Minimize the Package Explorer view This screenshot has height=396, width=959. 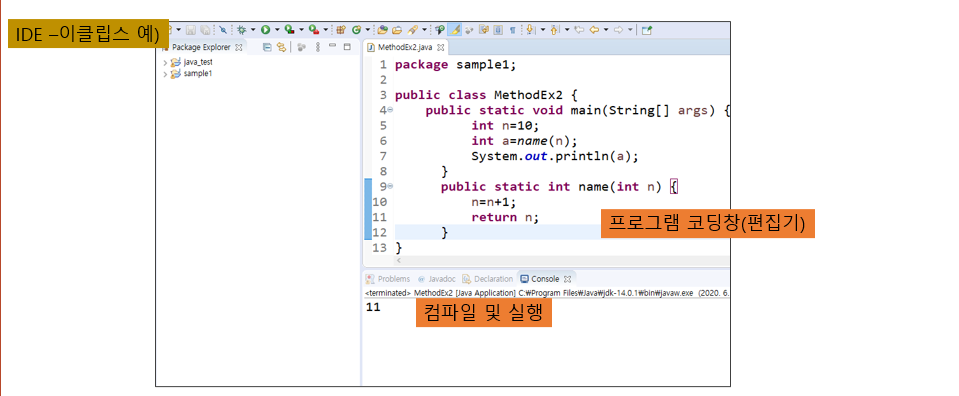click(332, 46)
